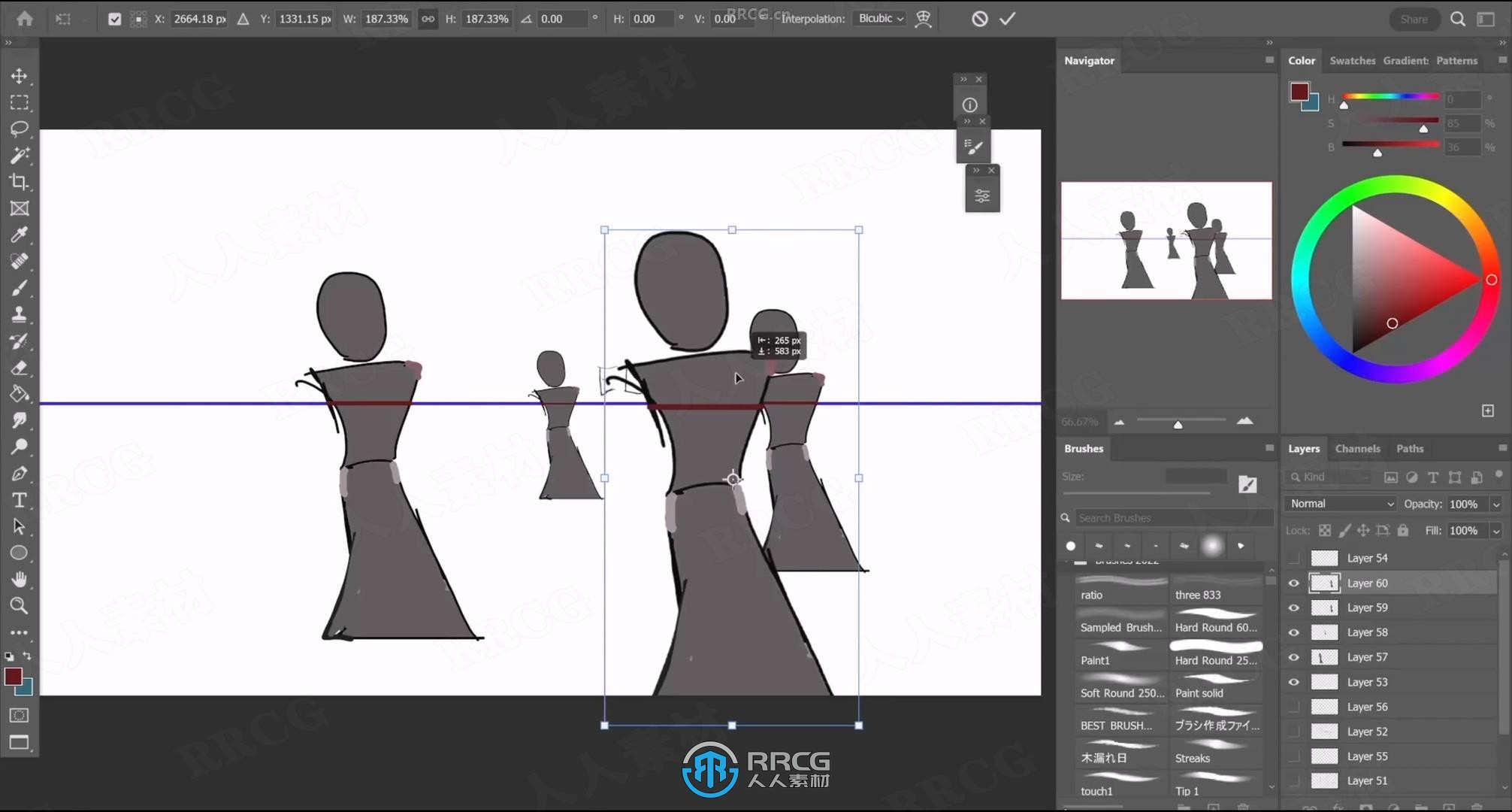This screenshot has width=1512, height=812.
Task: Hide Layer 59 visibility eye
Action: click(x=1293, y=607)
